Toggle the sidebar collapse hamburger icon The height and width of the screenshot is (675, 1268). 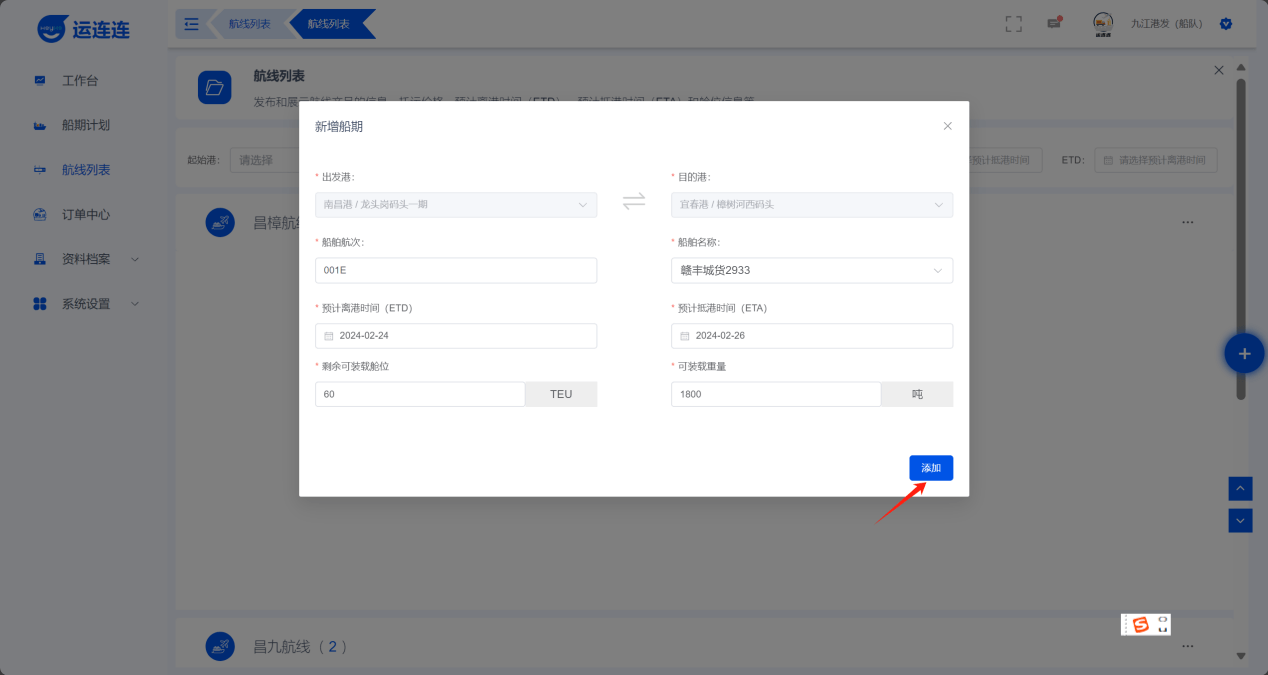click(192, 24)
